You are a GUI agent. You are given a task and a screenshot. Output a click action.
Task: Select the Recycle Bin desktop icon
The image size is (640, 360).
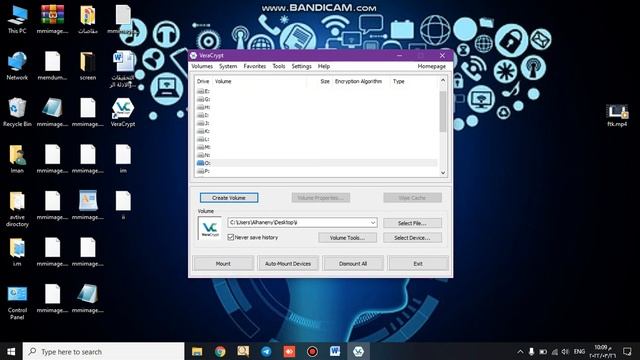click(x=17, y=112)
